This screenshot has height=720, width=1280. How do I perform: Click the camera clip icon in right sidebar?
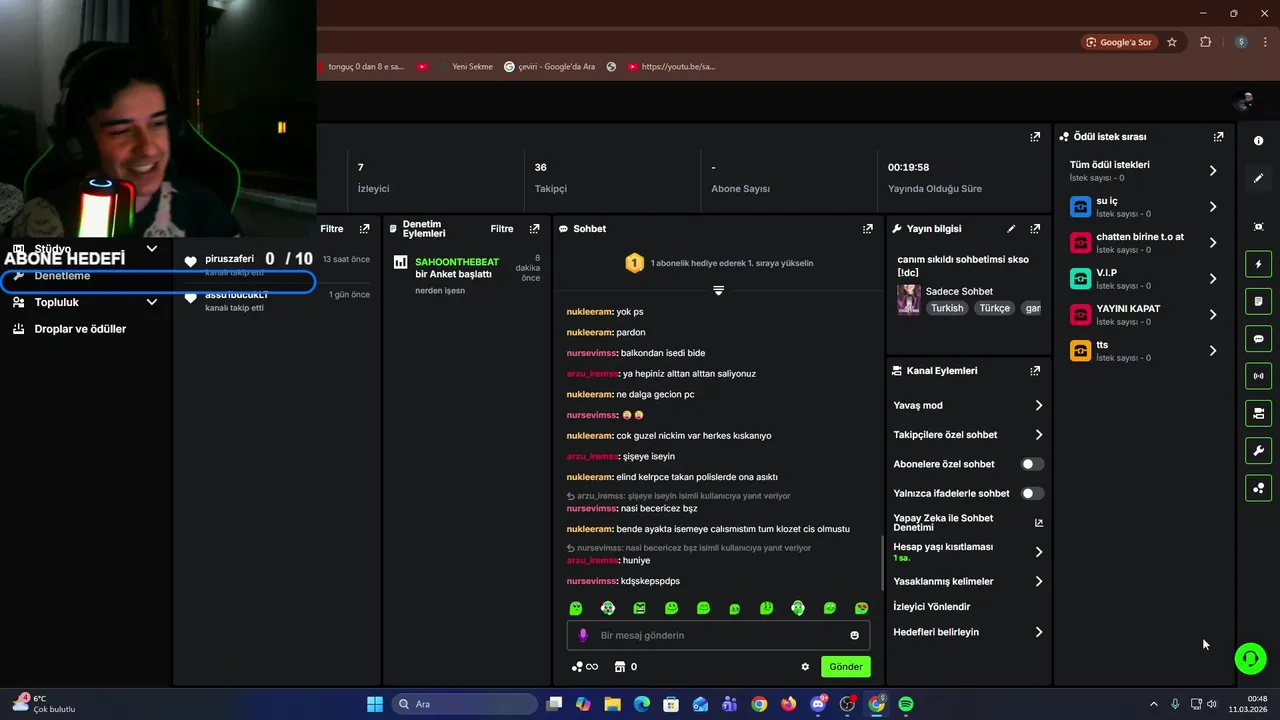click(1258, 413)
